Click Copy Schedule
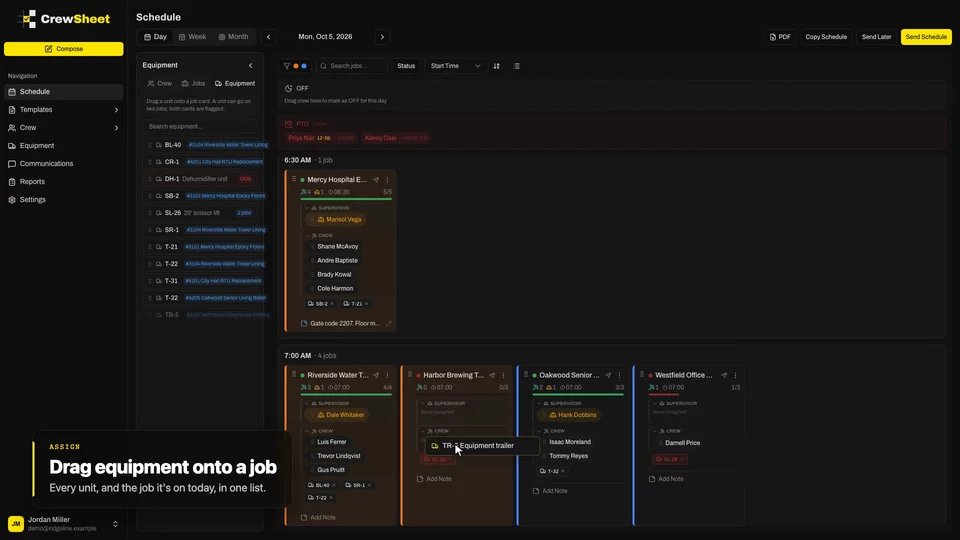This screenshot has height=540, width=960. (x=826, y=37)
